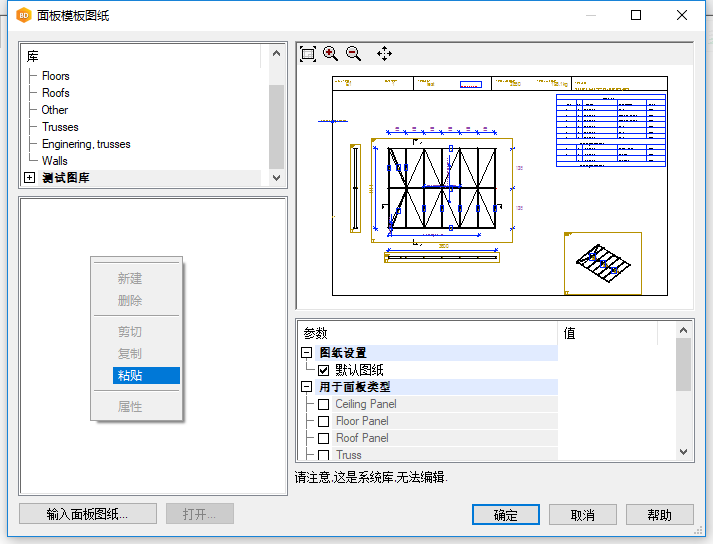Select Enginering, trusses library item
The image size is (713, 544).
[x=86, y=144]
